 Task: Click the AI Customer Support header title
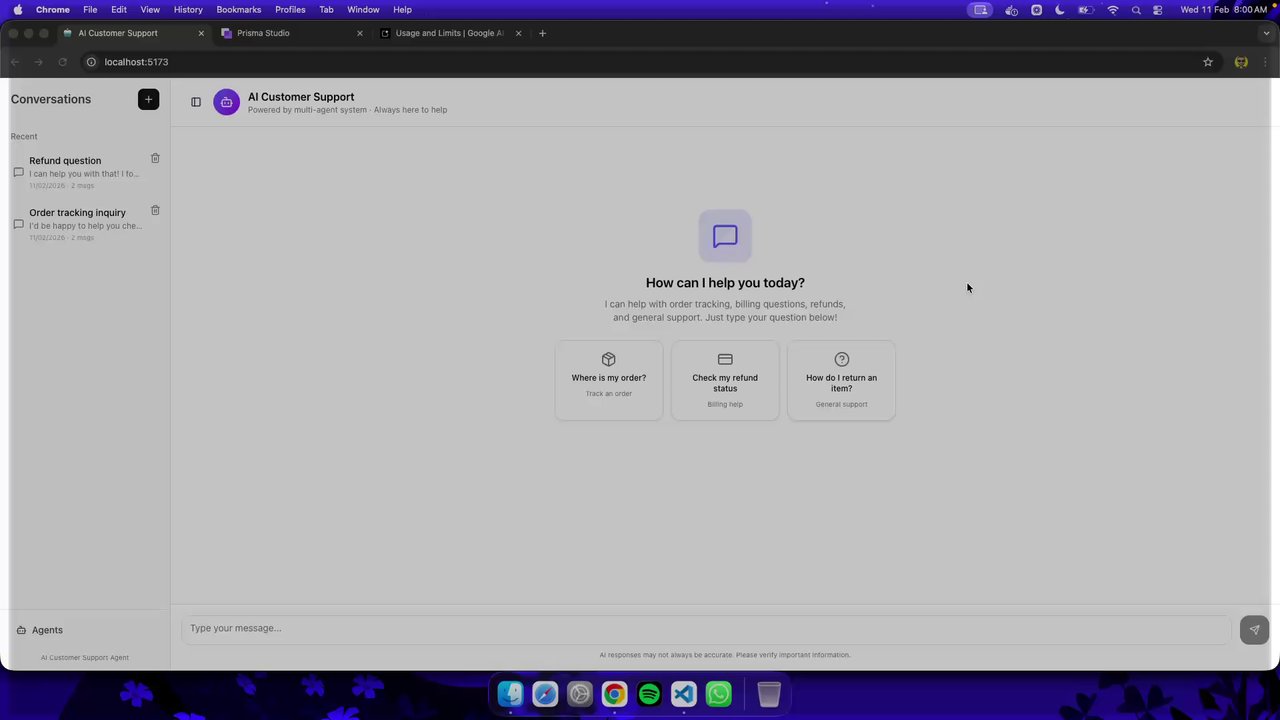(301, 97)
